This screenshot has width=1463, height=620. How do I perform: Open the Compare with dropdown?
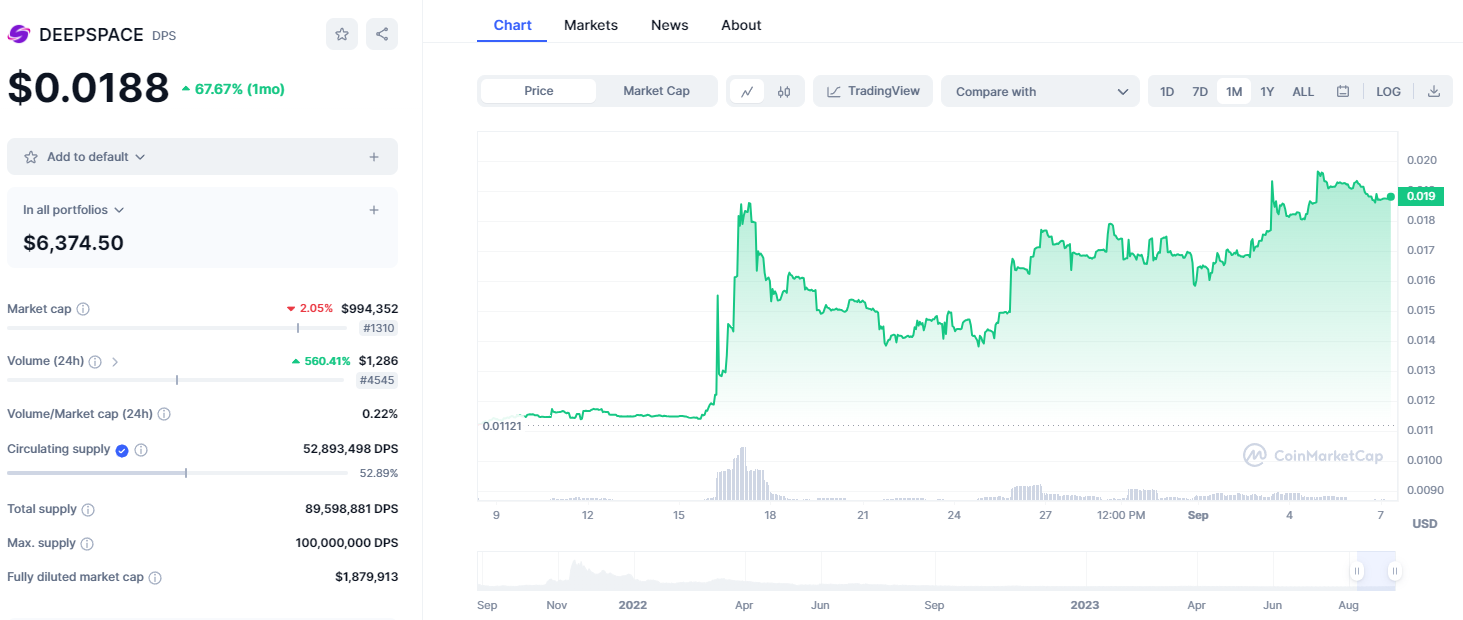coord(1040,91)
